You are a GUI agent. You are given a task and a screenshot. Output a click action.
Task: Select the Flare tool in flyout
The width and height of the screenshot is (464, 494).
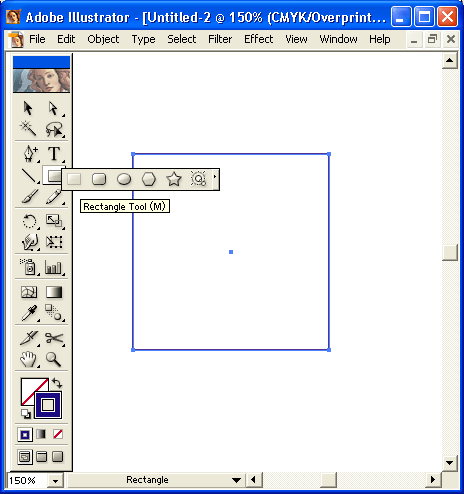(198, 179)
